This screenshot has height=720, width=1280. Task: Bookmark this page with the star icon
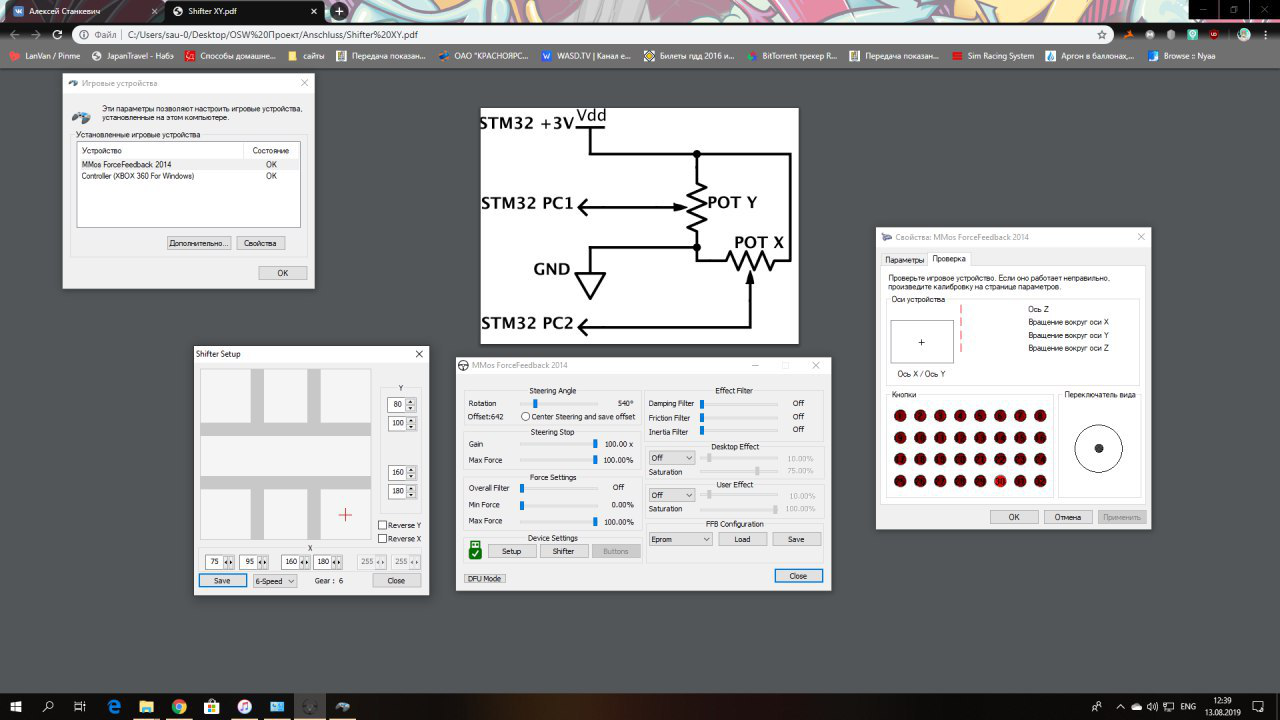(x=1102, y=34)
